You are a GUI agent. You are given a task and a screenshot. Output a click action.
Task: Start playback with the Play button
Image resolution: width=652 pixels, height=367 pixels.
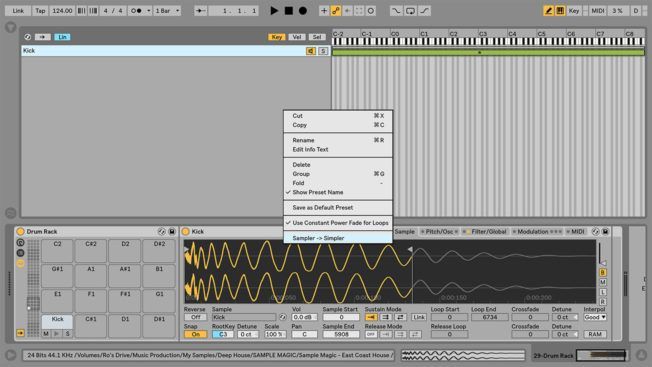click(274, 11)
